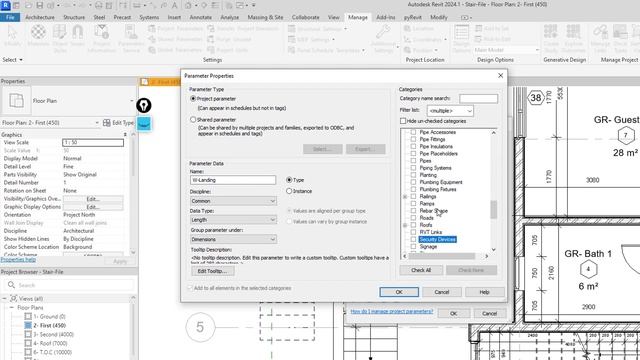
Task: Open the Materials icon in Manage ribbon
Action: 38,36
